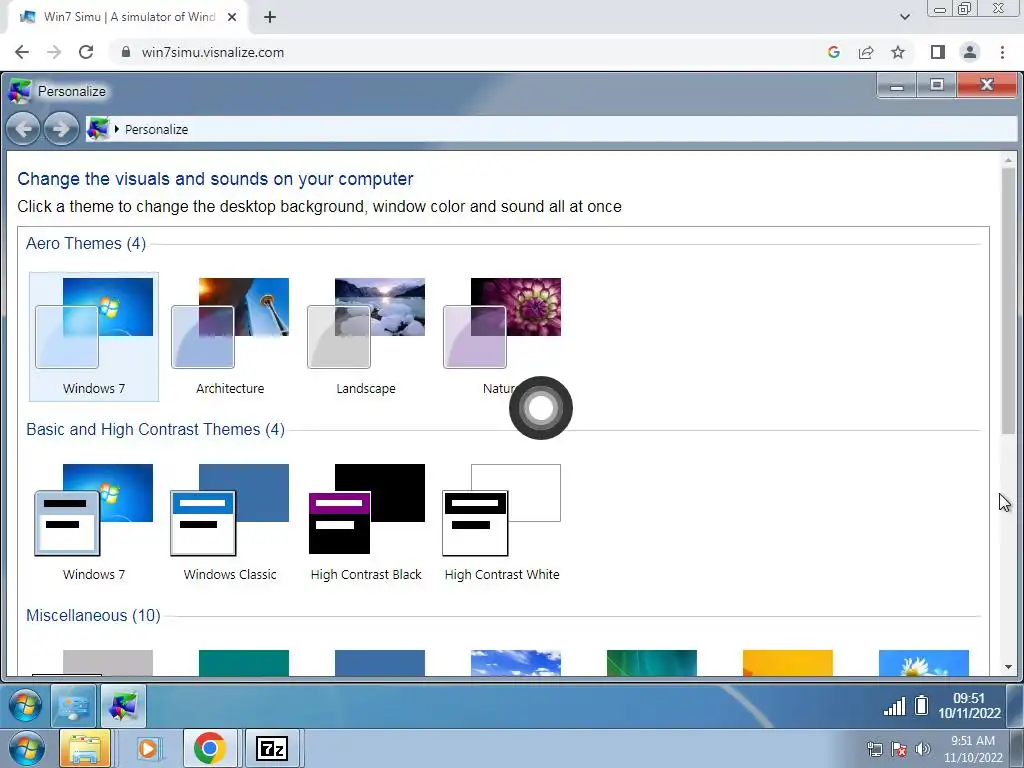This screenshot has height=768, width=1024.
Task: Open the host Windows Start button
Action: pyautogui.click(x=26, y=748)
